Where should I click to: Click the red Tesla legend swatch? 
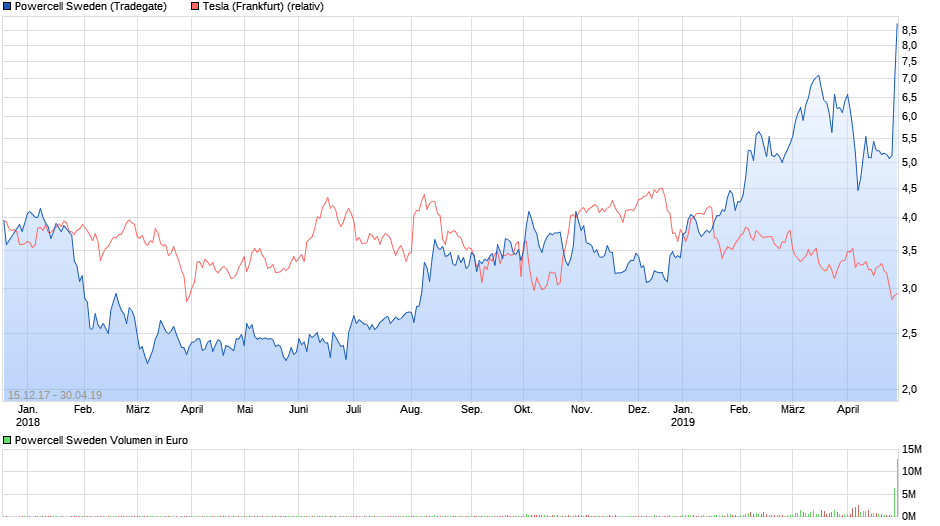(x=195, y=7)
